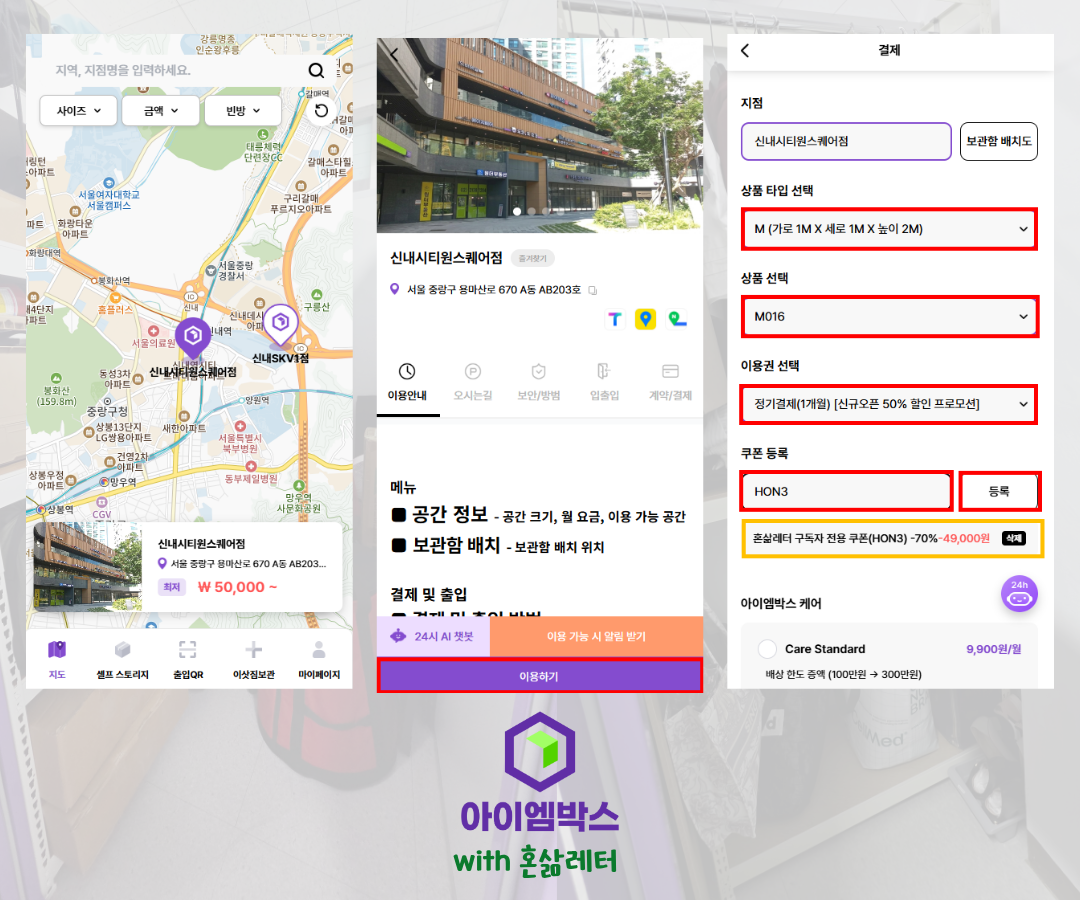Click the map search magnifier icon
Viewport: 1080px width, 900px height.
coord(316,70)
